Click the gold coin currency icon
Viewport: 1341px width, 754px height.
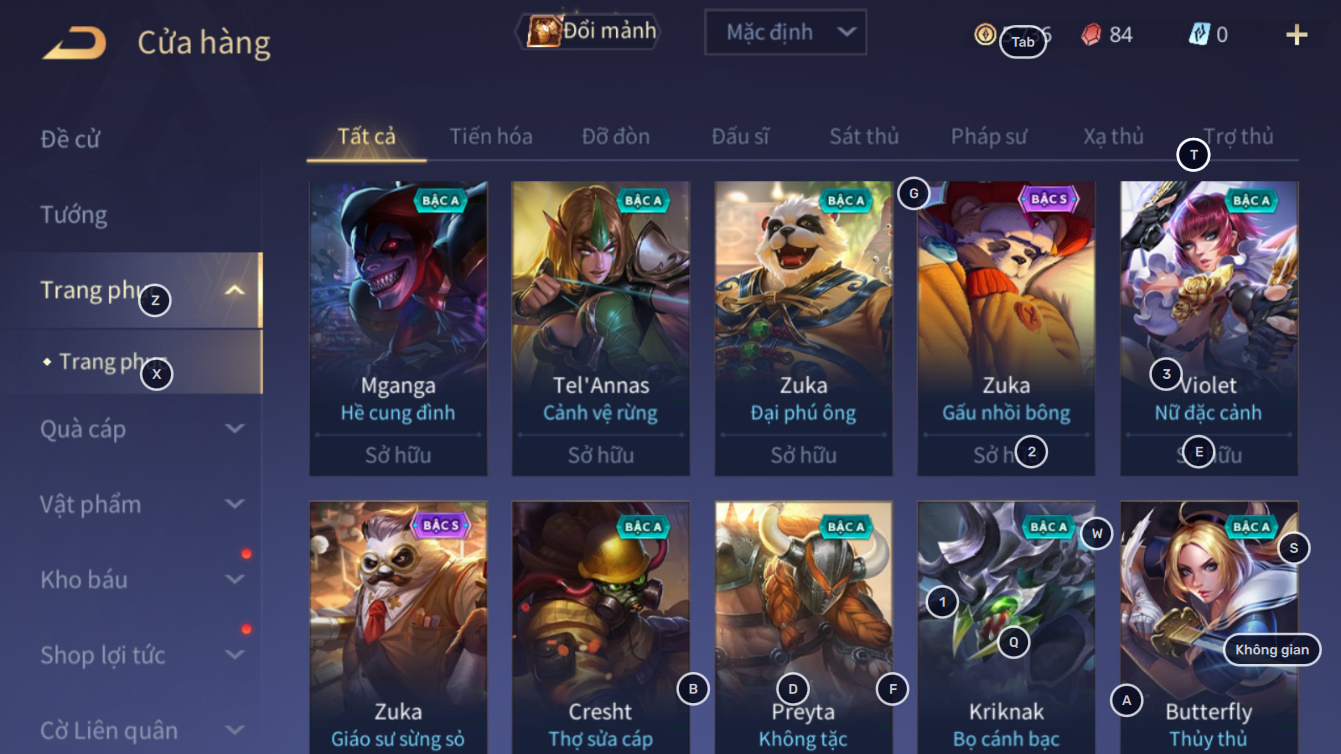pos(985,34)
